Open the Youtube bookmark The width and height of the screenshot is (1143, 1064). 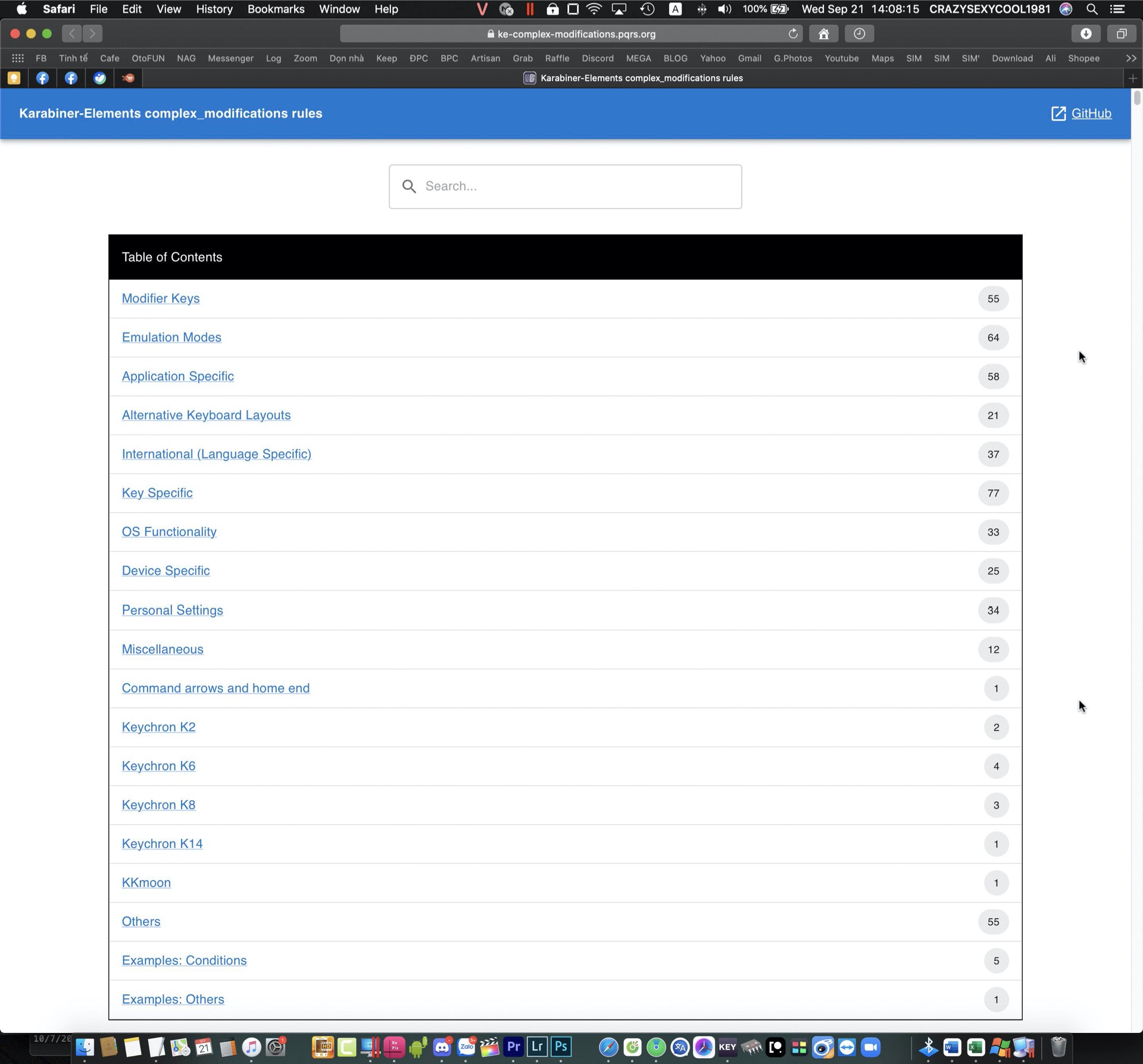(841, 58)
